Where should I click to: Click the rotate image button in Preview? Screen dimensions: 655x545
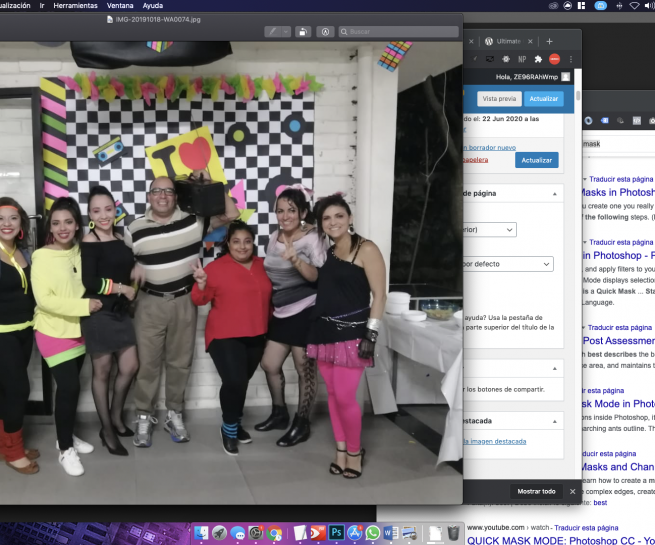tap(303, 32)
